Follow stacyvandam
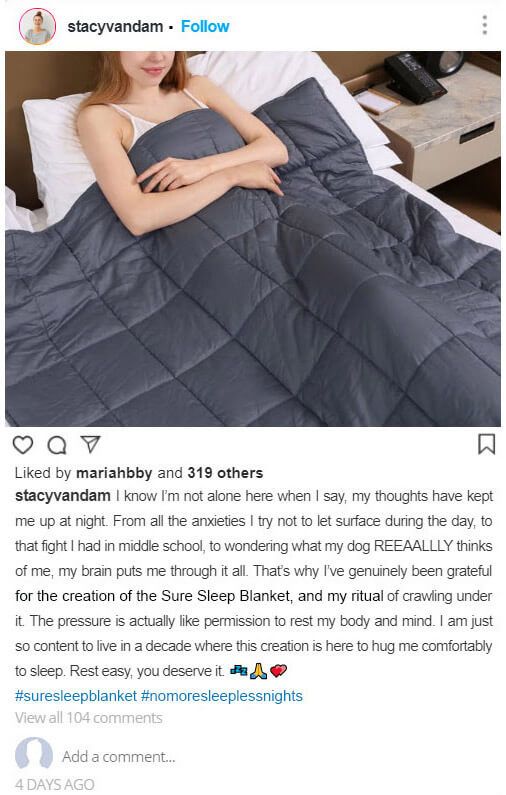The image size is (506, 795). tap(205, 26)
